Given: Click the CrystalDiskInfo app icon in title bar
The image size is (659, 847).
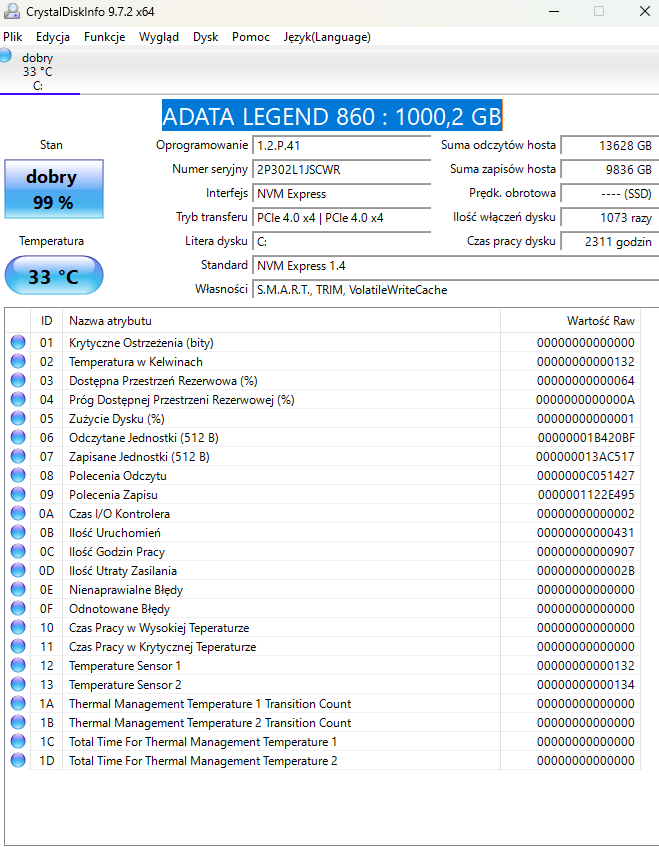Looking at the screenshot, I should click(x=11, y=11).
